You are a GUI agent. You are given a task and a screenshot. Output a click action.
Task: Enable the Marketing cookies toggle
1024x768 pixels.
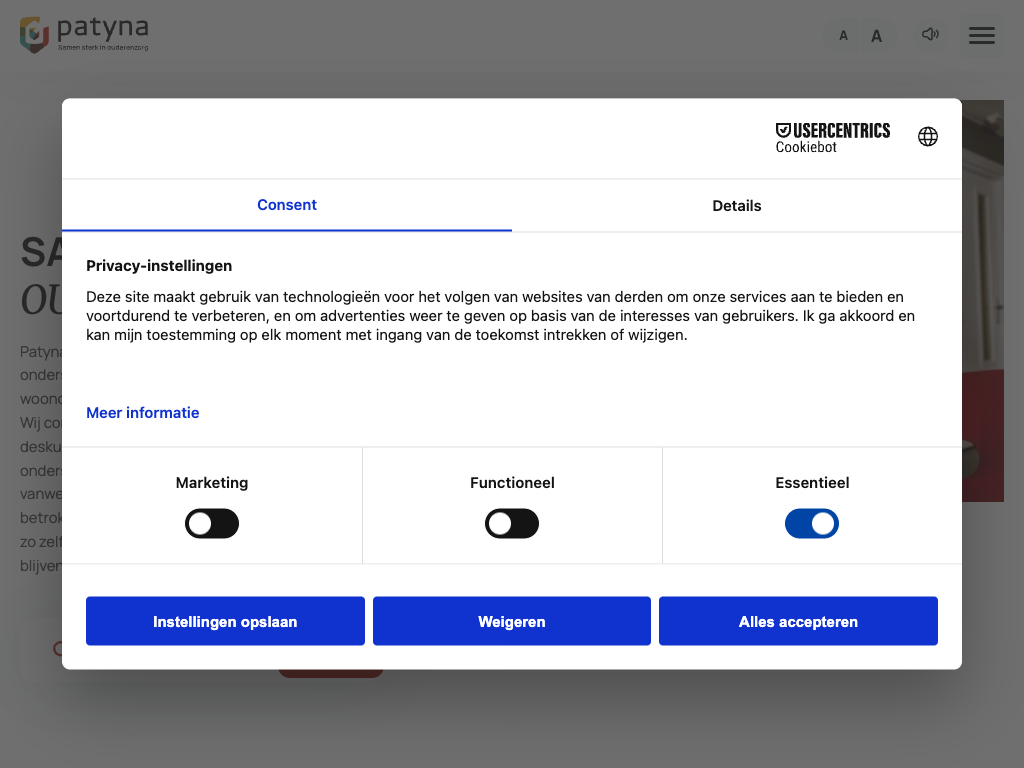point(212,524)
